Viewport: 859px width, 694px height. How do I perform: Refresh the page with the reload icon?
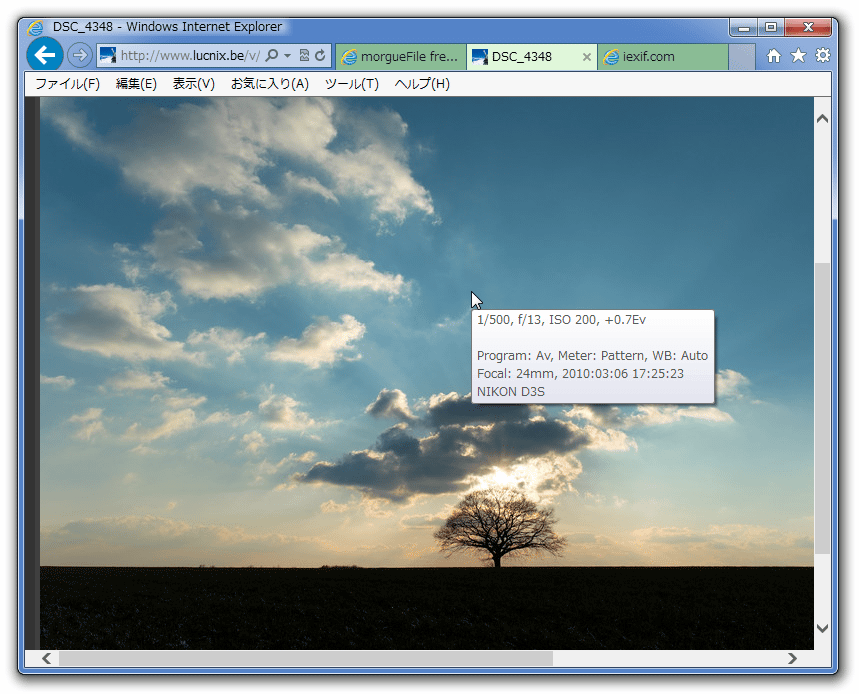tap(320, 55)
